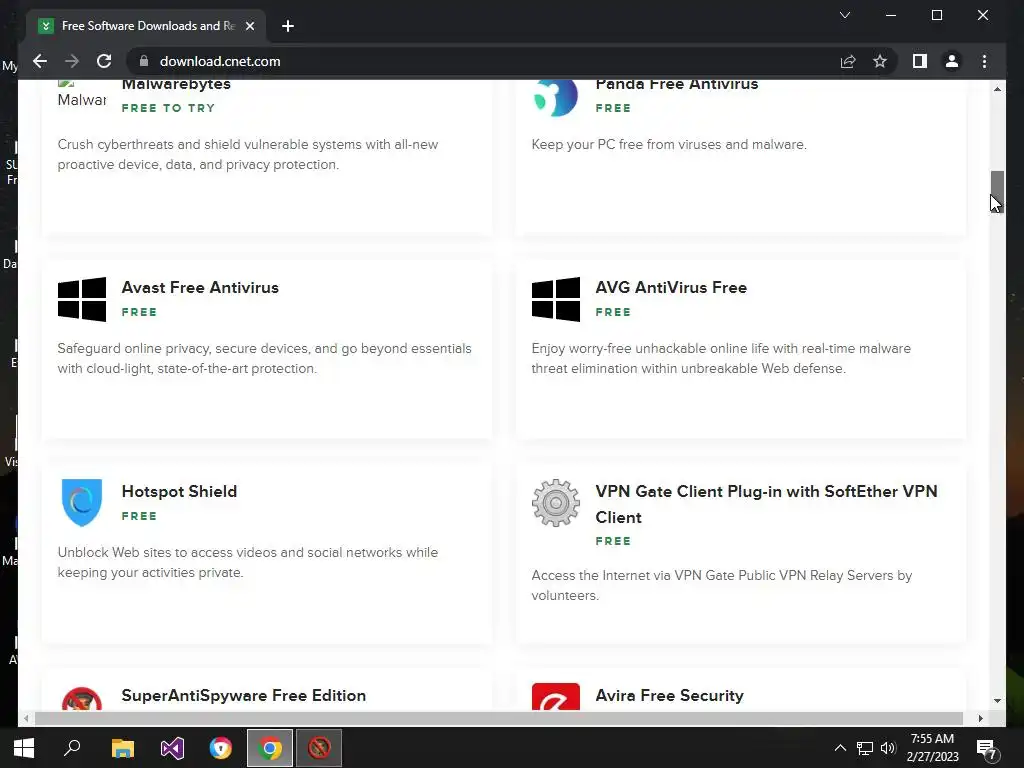Close the Free Software Downloads tab

pos(249,26)
